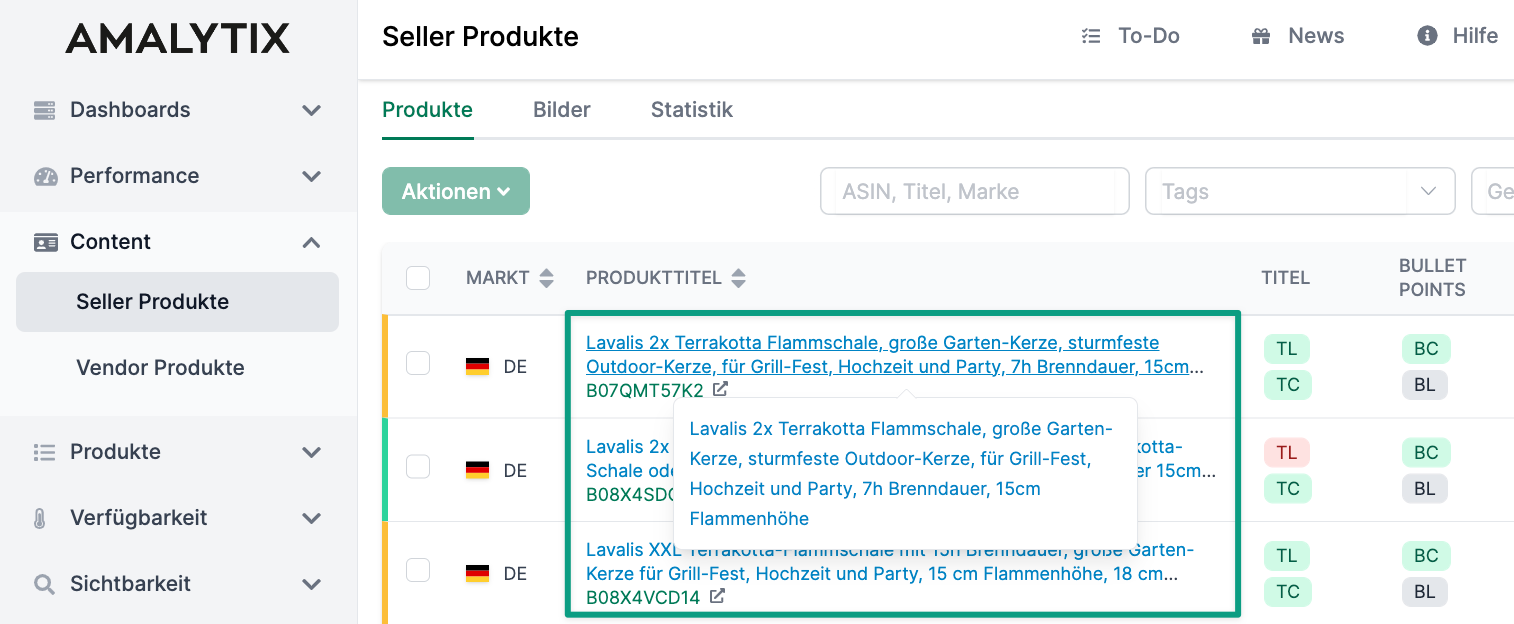Click the To-Do checklist icon
Viewport: 1514px width, 624px height.
coord(1091,36)
